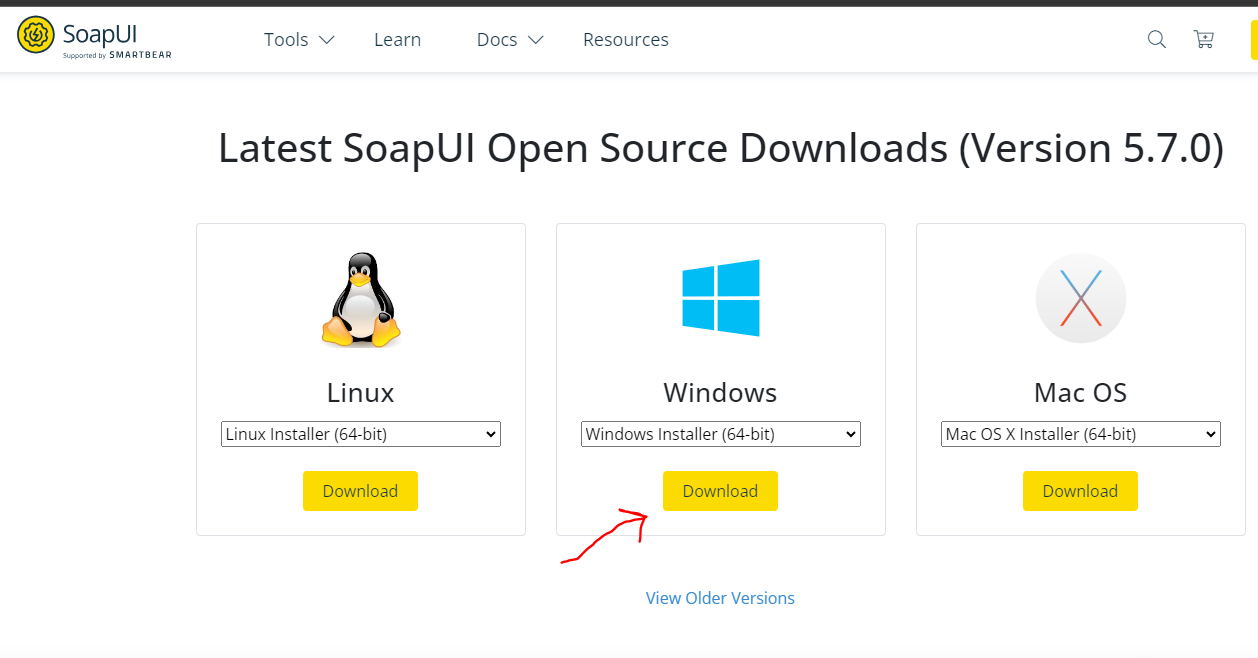Click the Latest SoapUI Open Source Downloads title
Screen dimensions: 1258x658
tap(720, 149)
